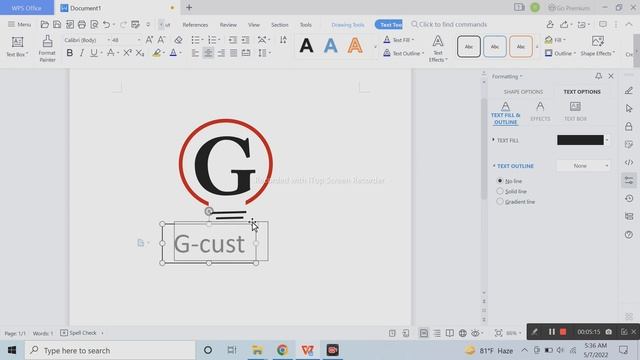Open the font size dropdown
Viewport: 640px width, 360px height.
point(139,40)
